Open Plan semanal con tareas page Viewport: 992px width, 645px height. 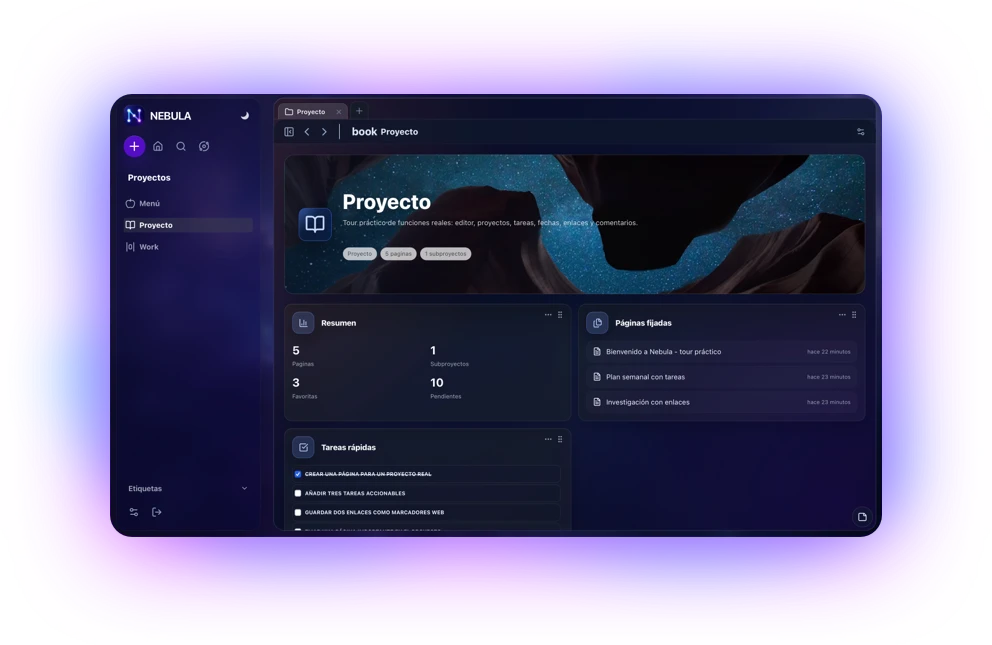click(721, 377)
